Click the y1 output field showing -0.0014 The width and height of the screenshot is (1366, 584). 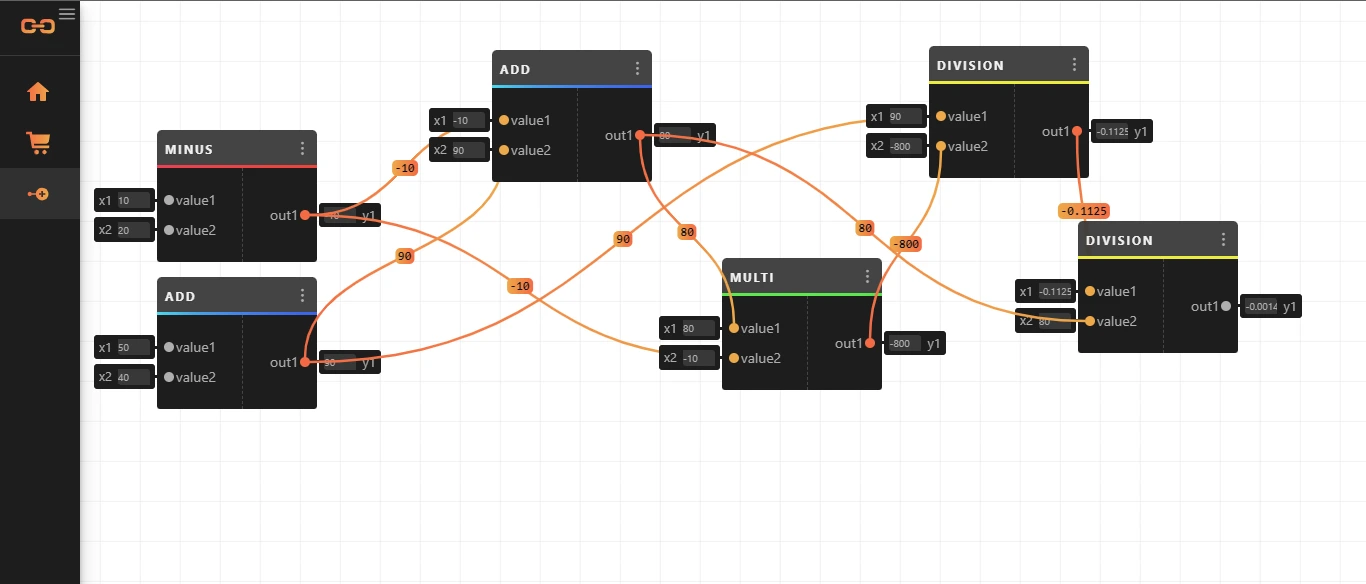1261,306
